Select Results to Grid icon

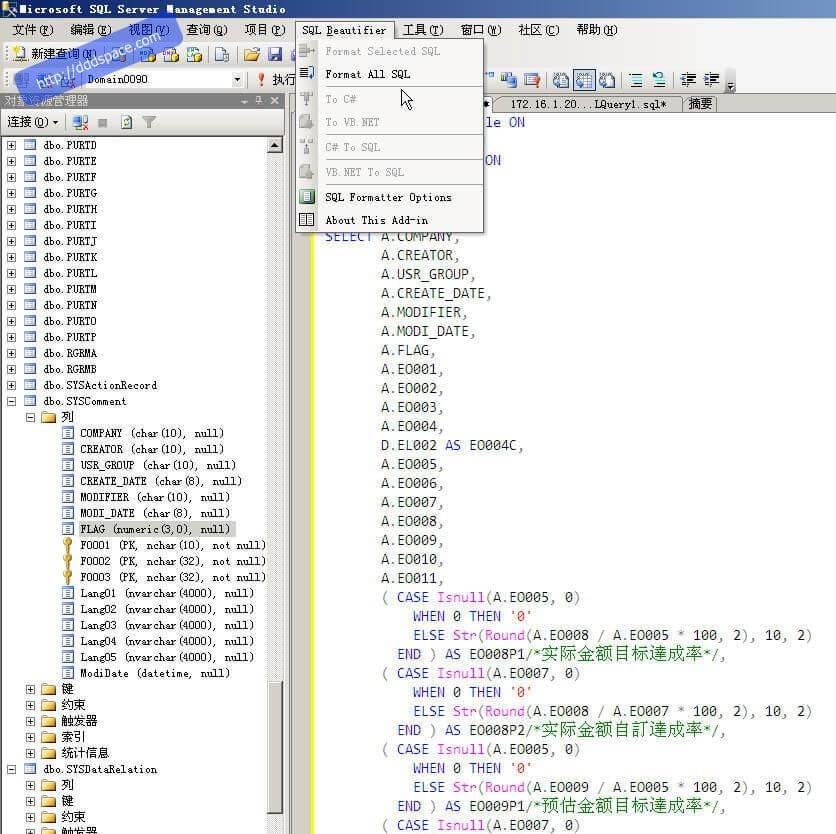coord(583,80)
